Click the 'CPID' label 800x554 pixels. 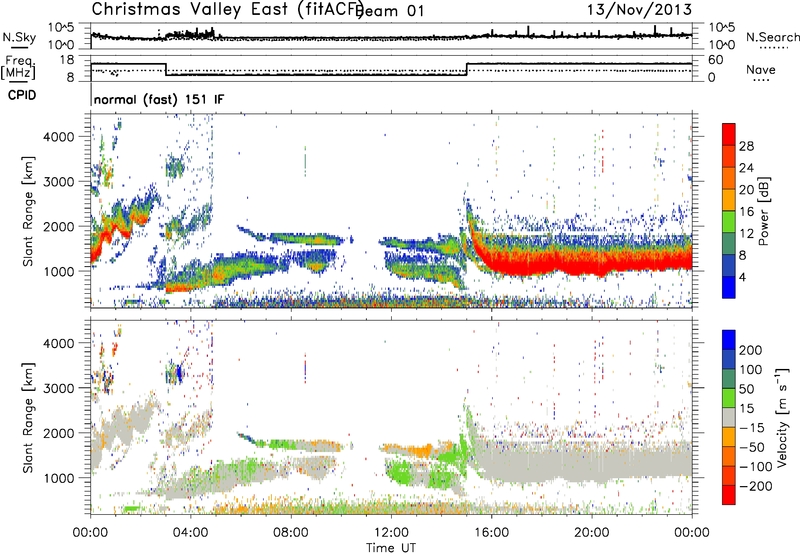(x=22, y=95)
